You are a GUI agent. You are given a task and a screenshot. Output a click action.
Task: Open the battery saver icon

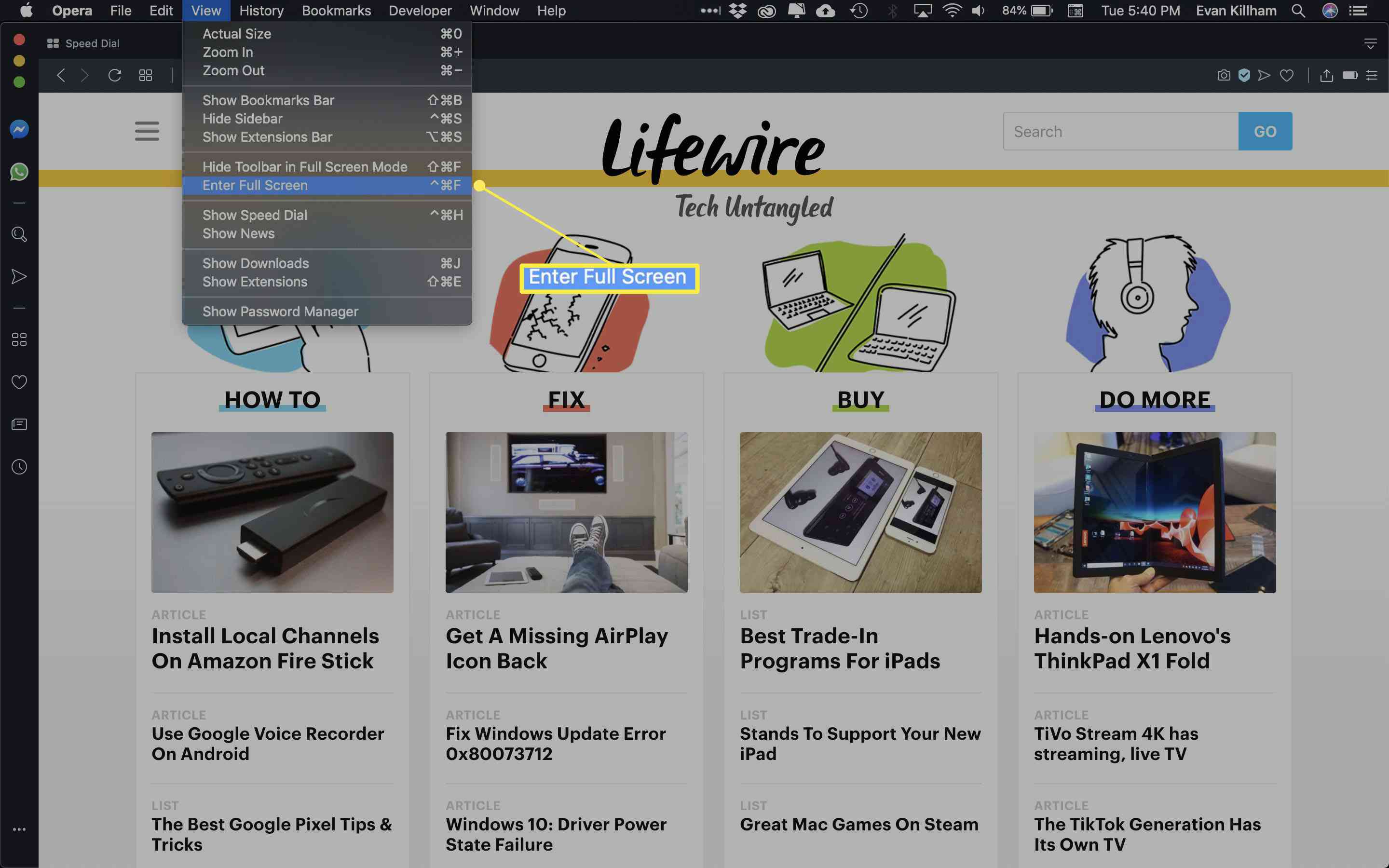click(x=1350, y=75)
